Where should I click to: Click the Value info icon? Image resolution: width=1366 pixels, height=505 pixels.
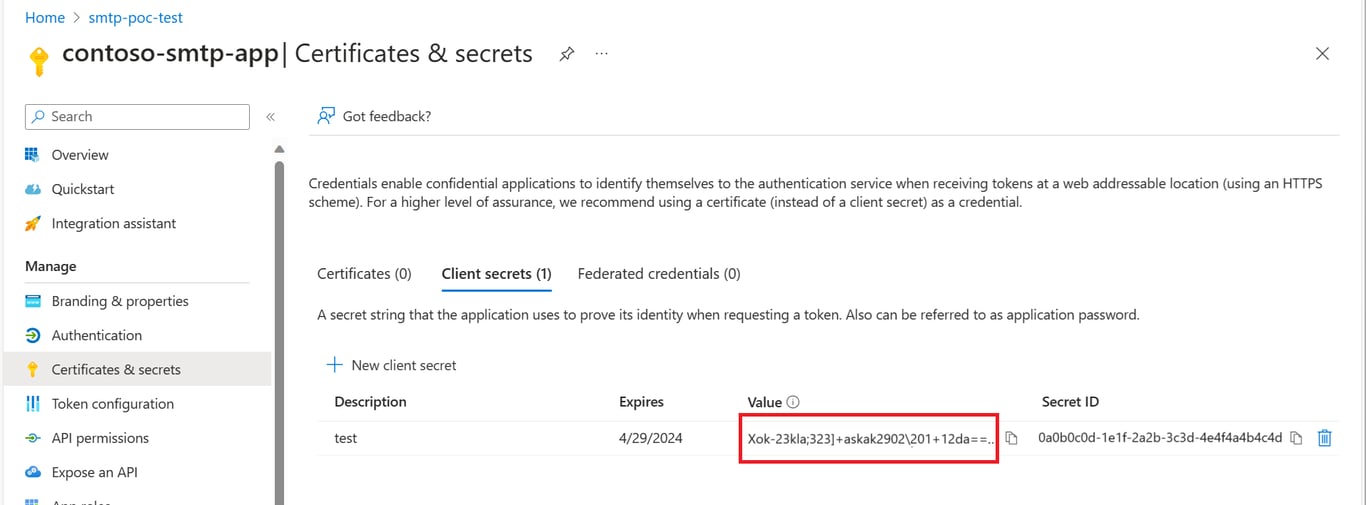click(x=793, y=402)
